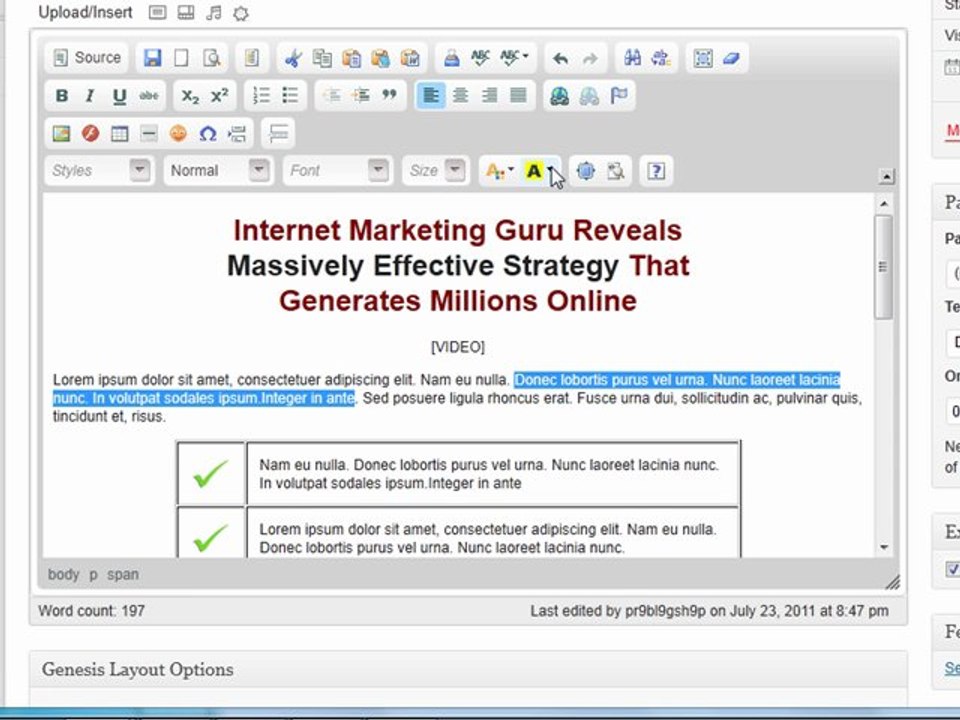Click the Insert Table icon
The image size is (960, 720).
coord(119,133)
